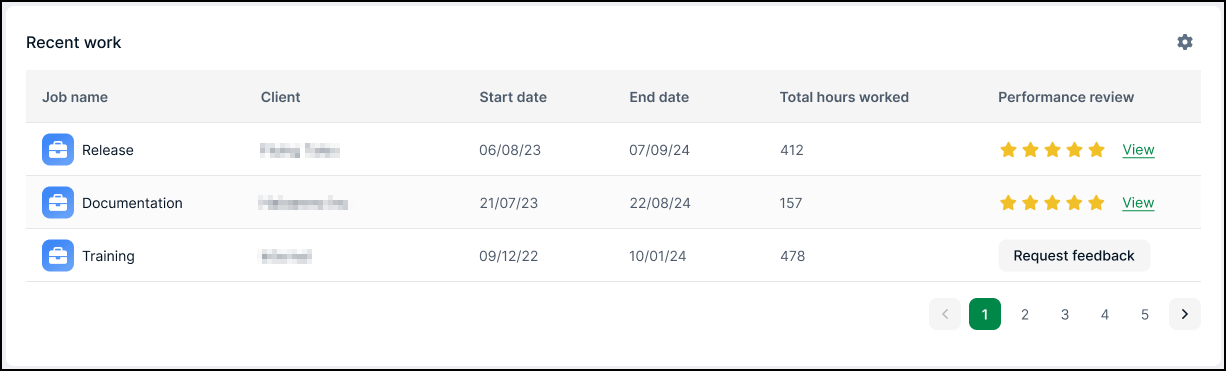1226x371 pixels.
Task: Click the Total hours worked header
Action: 844,97
